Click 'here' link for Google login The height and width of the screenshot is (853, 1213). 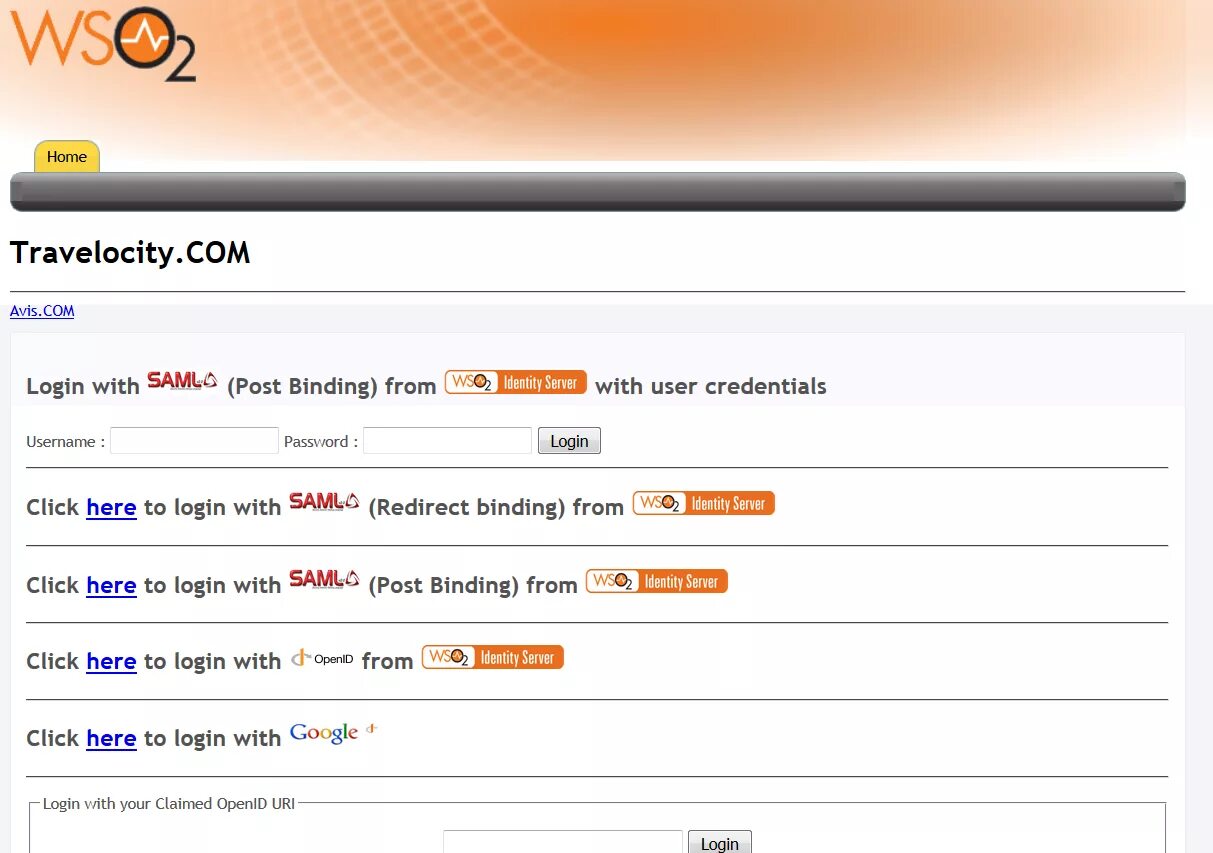tap(111, 738)
